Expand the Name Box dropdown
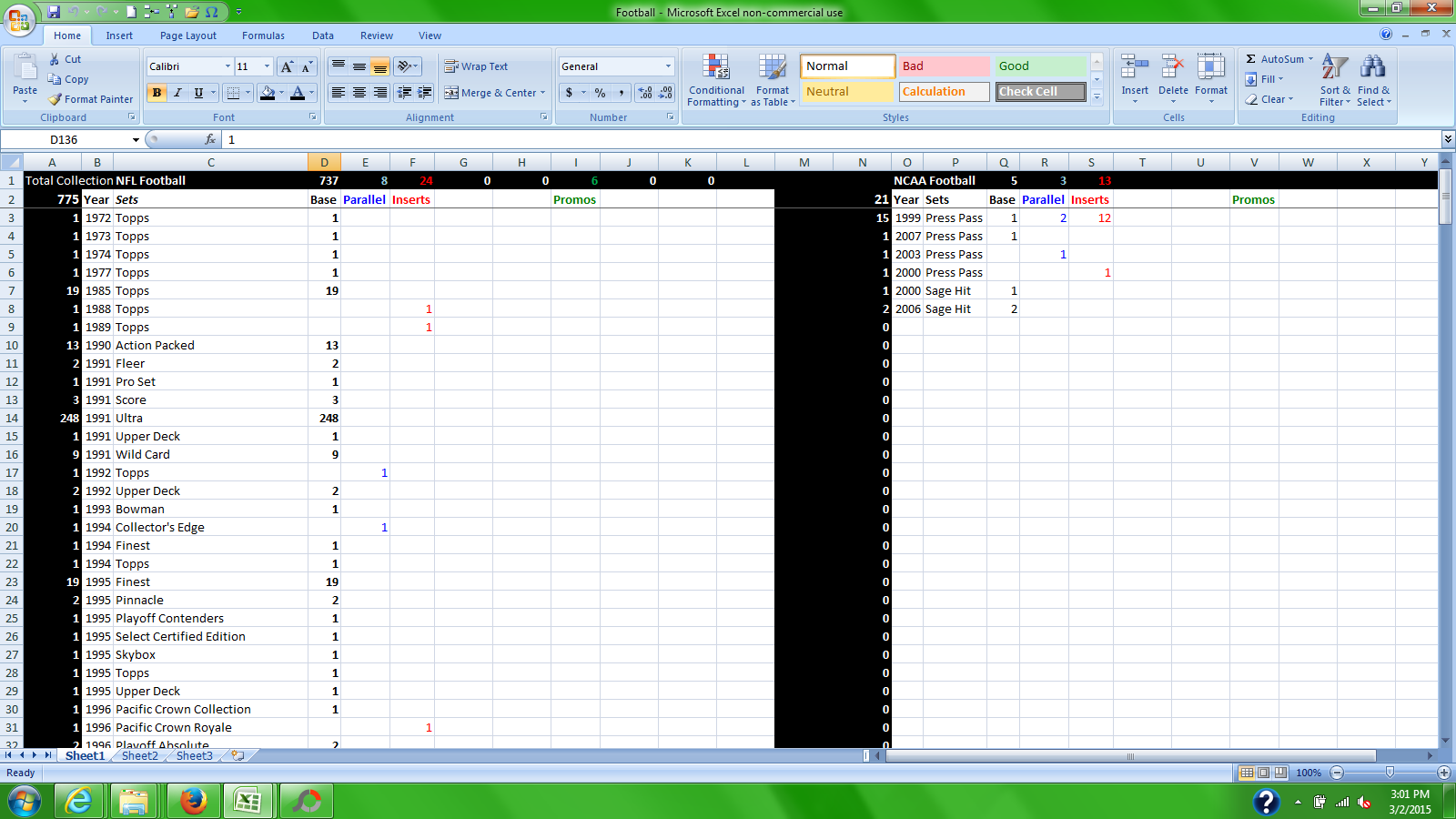Image resolution: width=1456 pixels, height=819 pixels. point(136,140)
